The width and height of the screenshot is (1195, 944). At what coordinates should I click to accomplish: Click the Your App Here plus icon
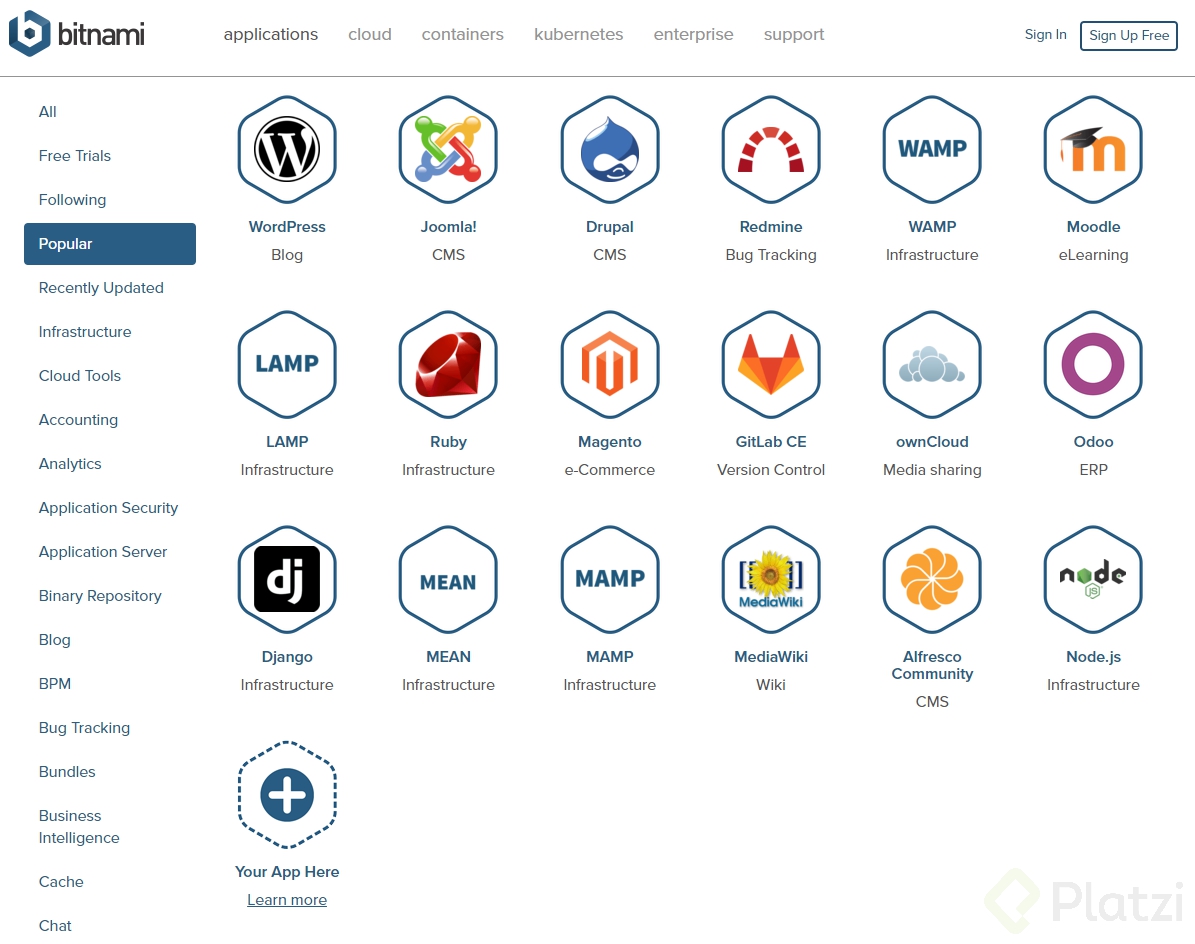tap(287, 794)
